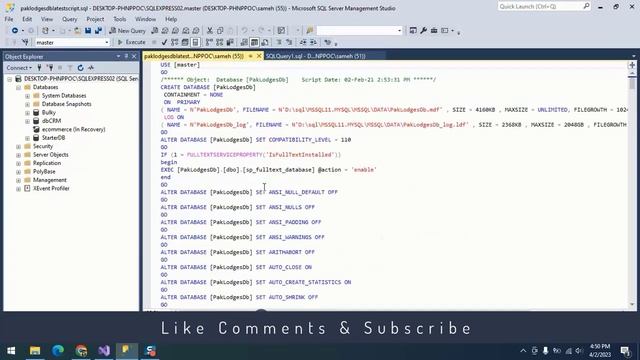Run the script with Execute
Image resolution: width=640 pixels, height=360 pixels.
point(131,42)
